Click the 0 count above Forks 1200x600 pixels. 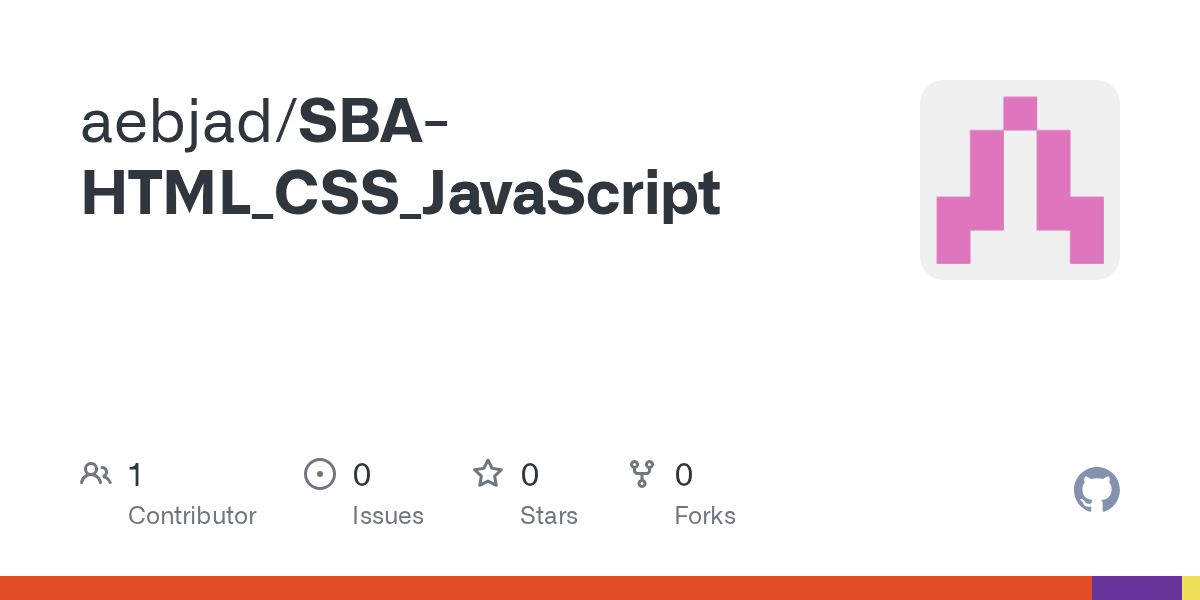(684, 474)
